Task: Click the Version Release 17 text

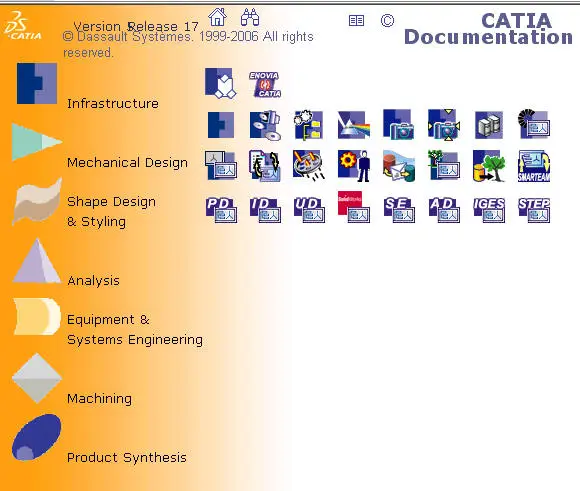Action: 136,27
